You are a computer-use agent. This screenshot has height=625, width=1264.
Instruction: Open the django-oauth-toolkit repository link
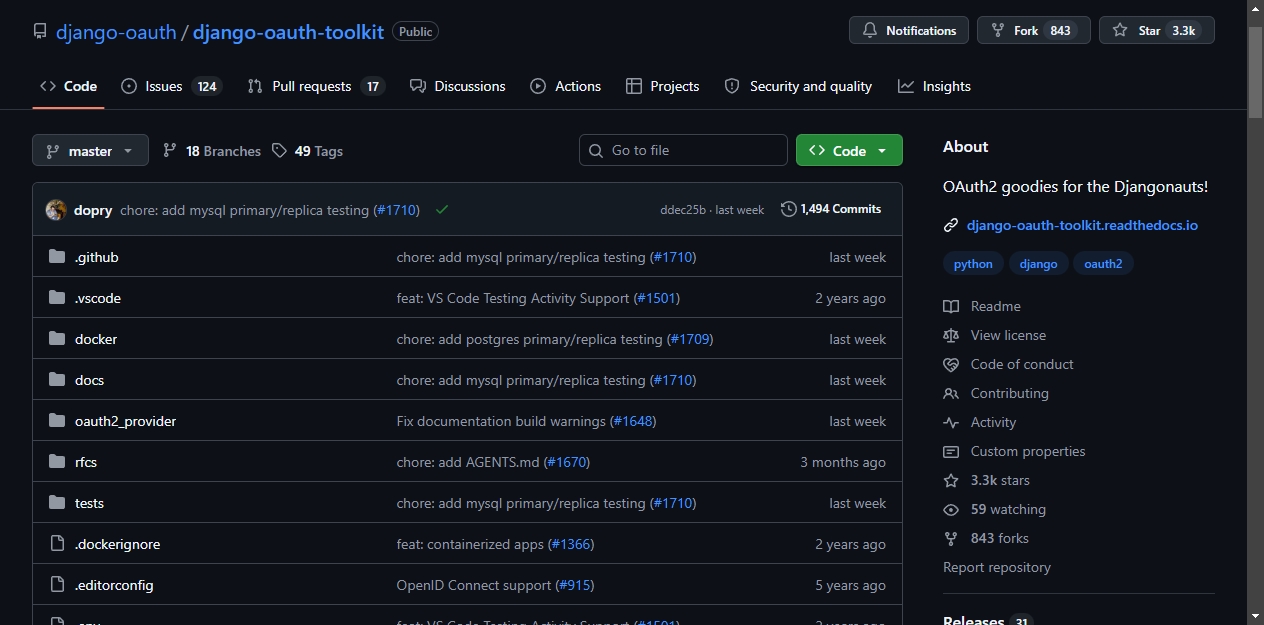288,31
